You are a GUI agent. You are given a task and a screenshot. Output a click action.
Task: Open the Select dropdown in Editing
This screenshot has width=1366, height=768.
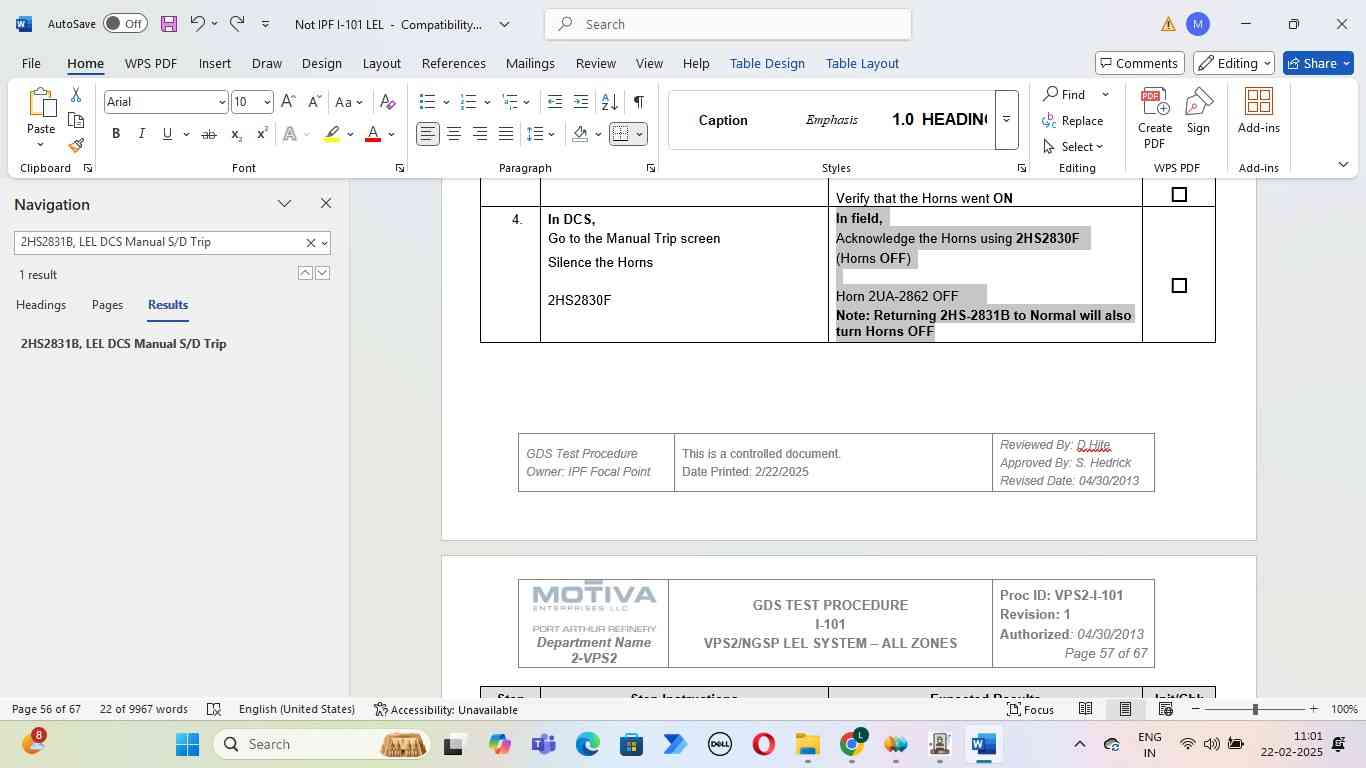[1073, 146]
